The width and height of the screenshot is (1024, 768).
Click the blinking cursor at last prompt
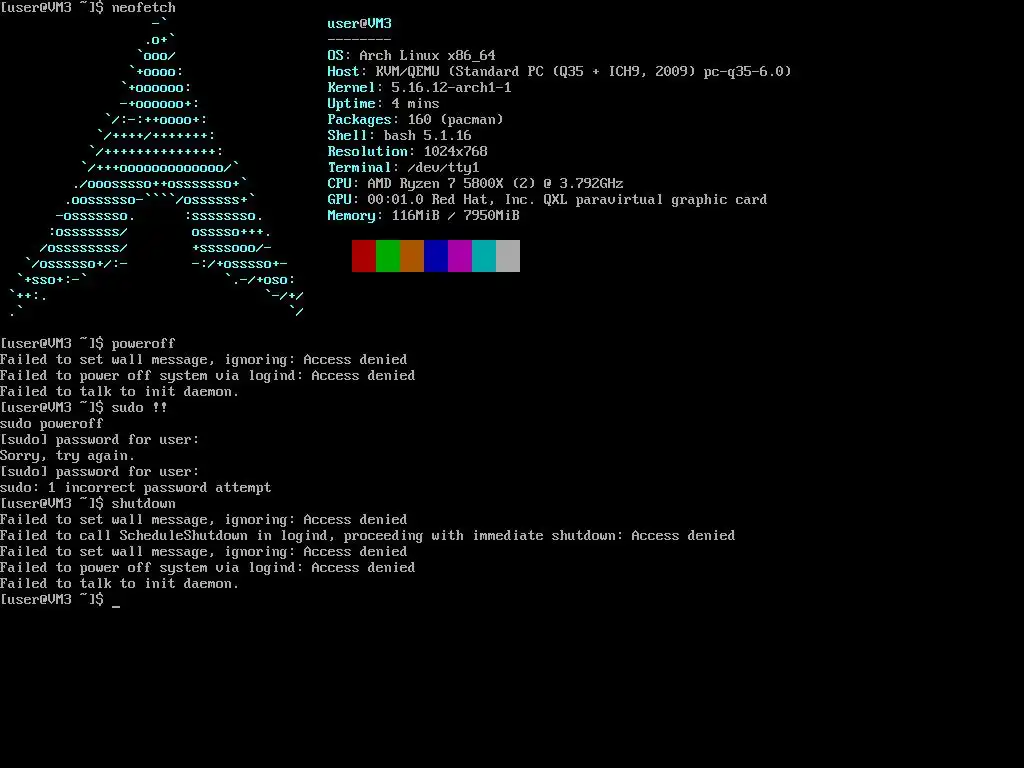[116, 605]
